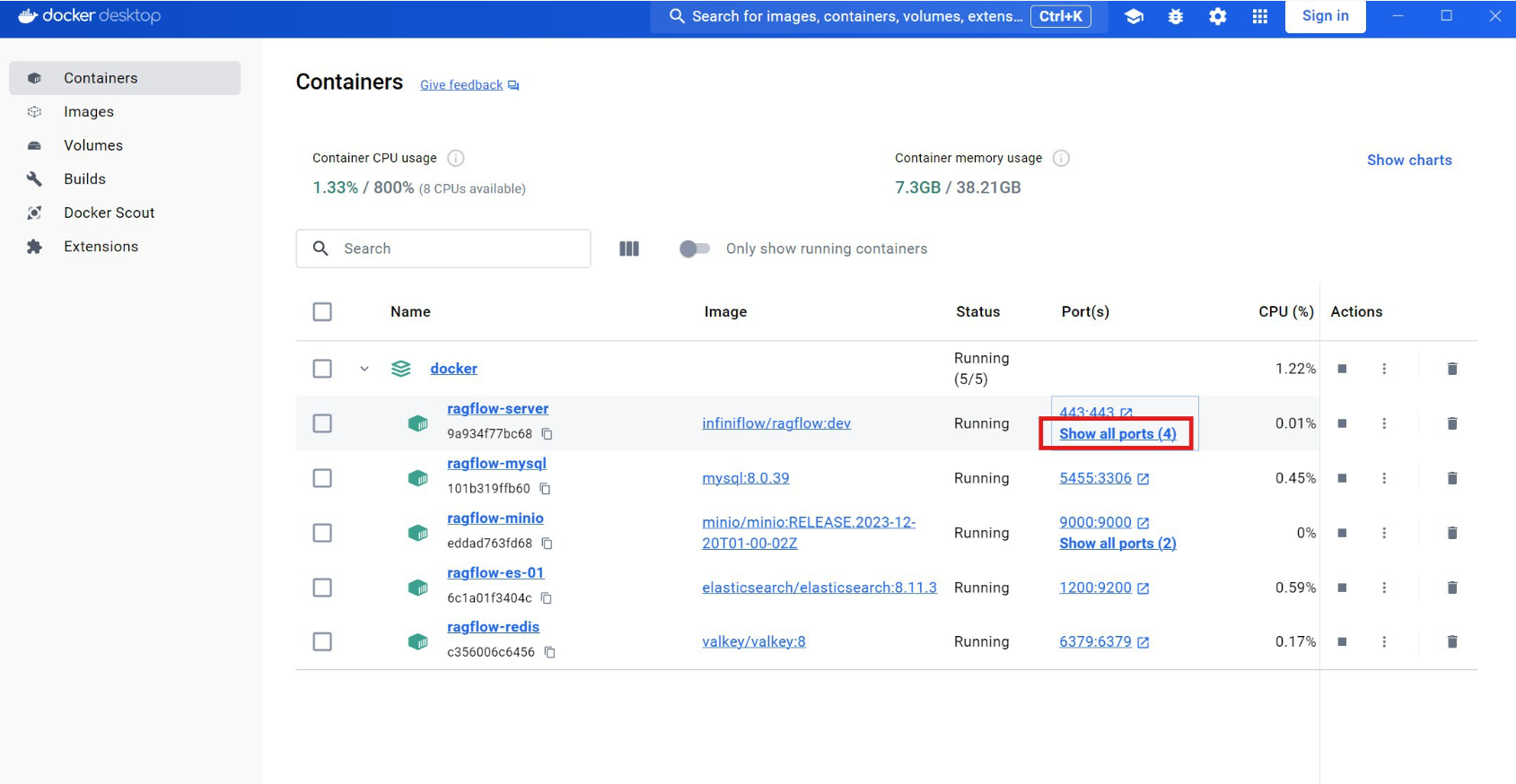Open more actions menu for ragflow-es-01
This screenshot has width=1516, height=784.
(x=1384, y=588)
